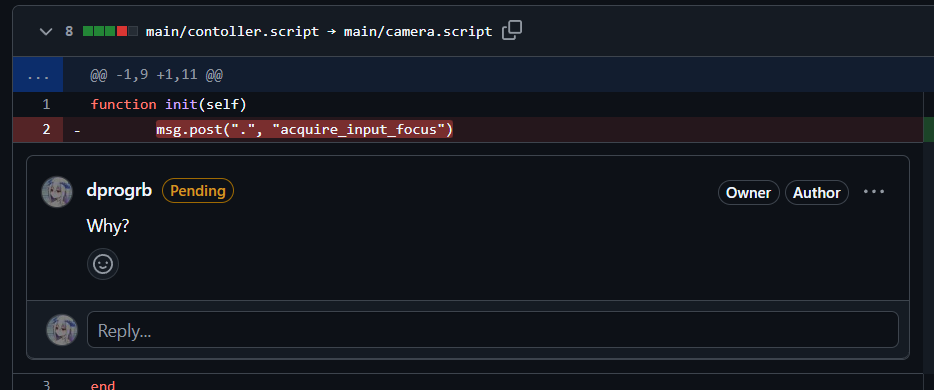Click the Pending status badge

198,191
